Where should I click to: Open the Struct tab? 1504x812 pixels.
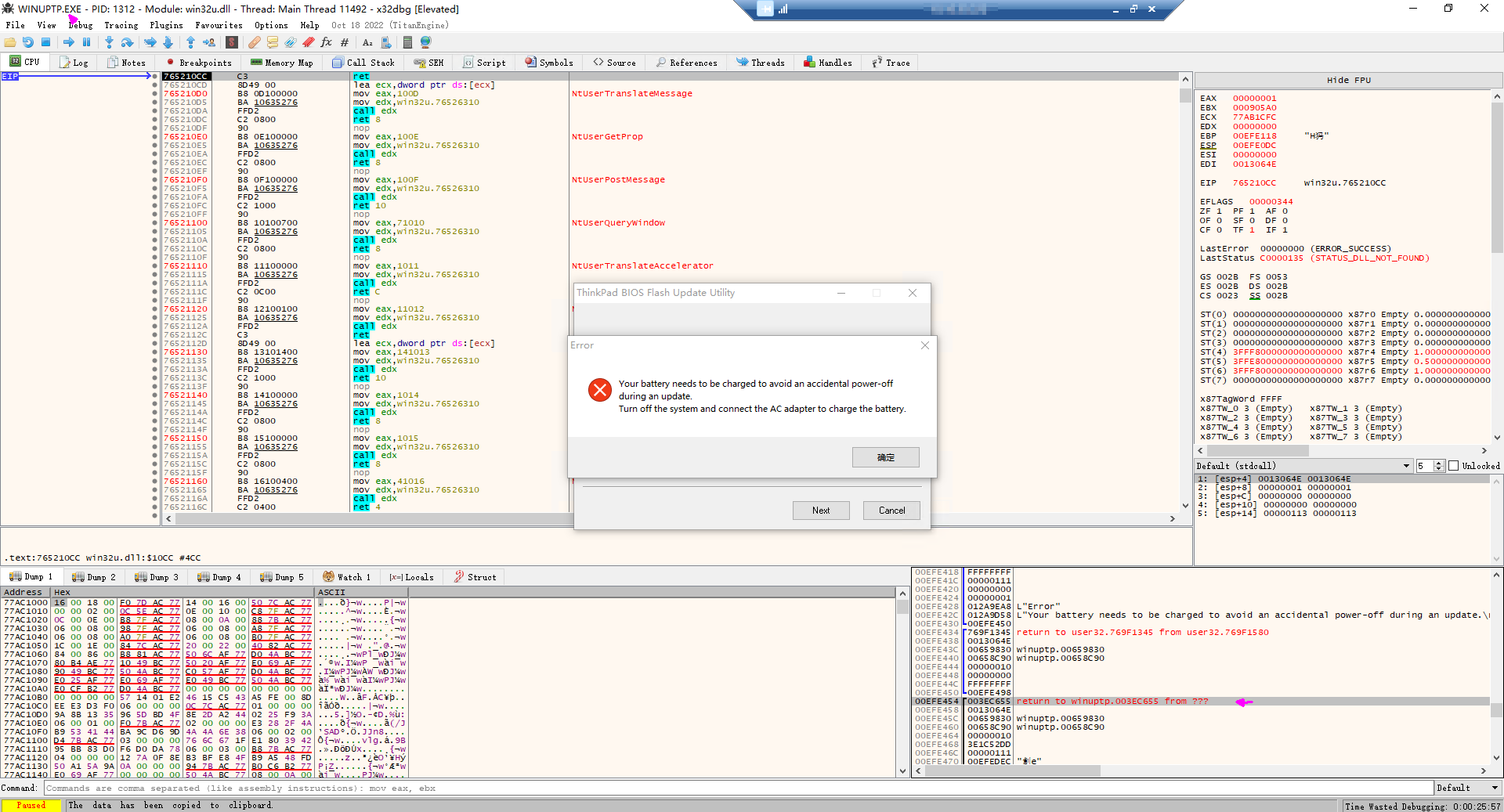pos(475,577)
